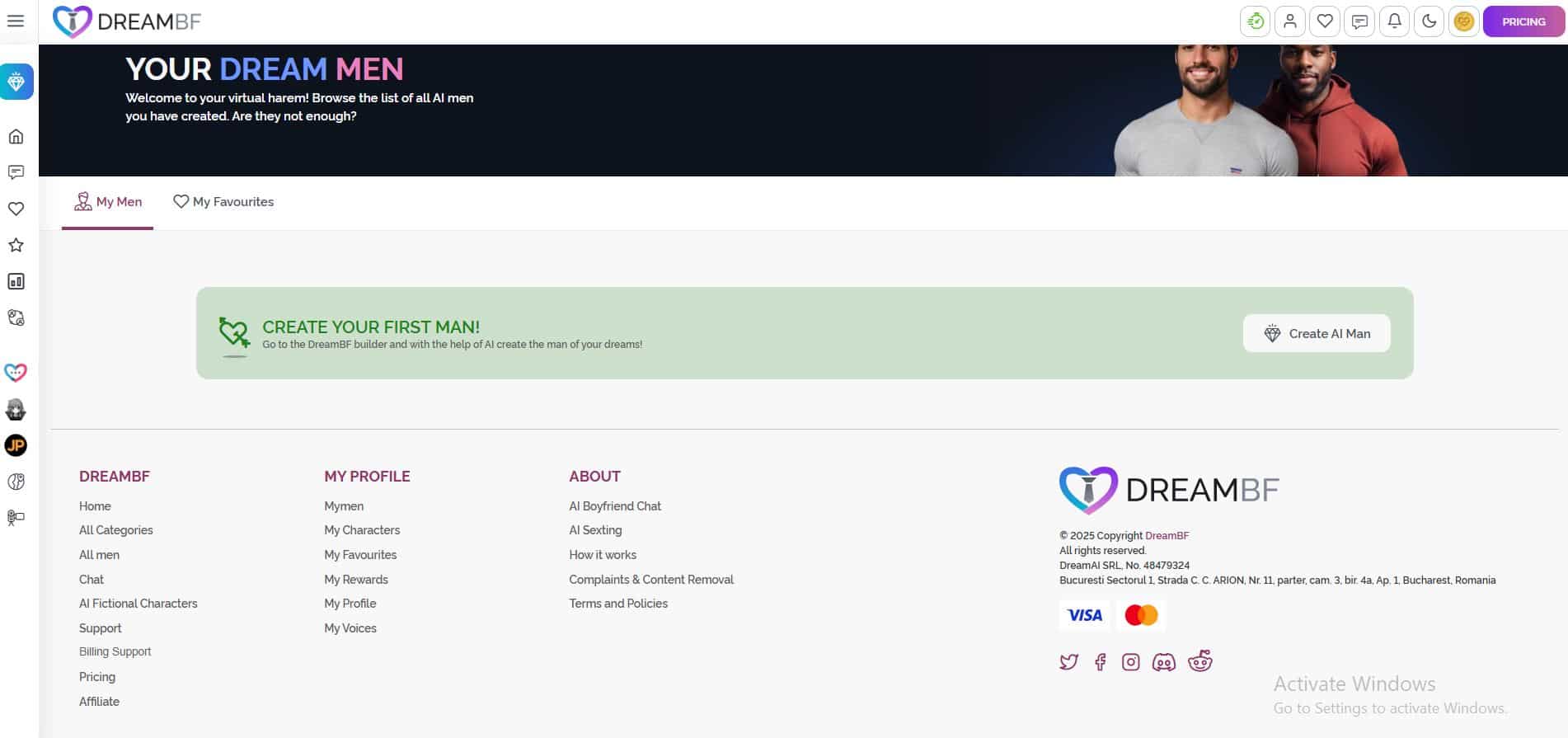
Task: Click the Create AI Man button
Action: pyautogui.click(x=1317, y=333)
